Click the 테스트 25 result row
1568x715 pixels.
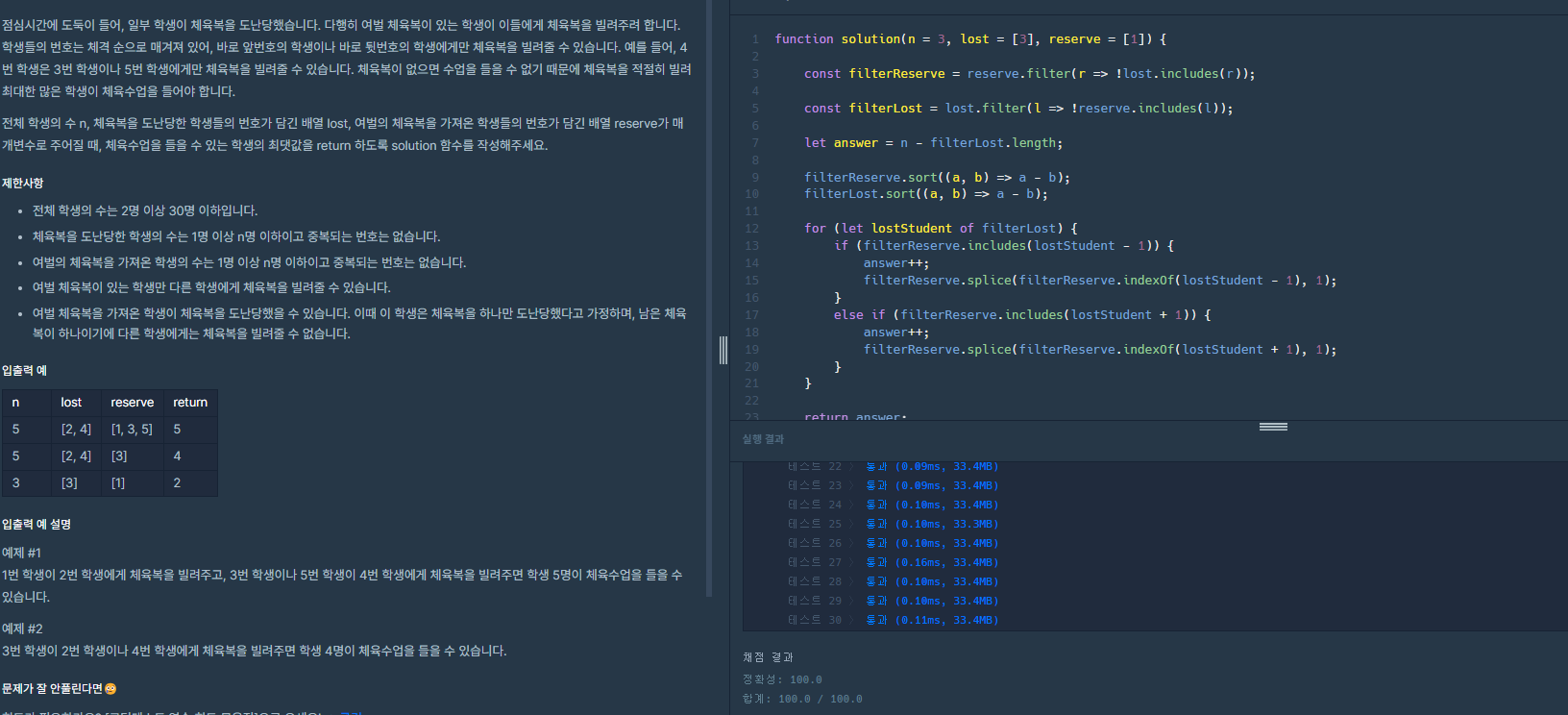click(x=894, y=525)
